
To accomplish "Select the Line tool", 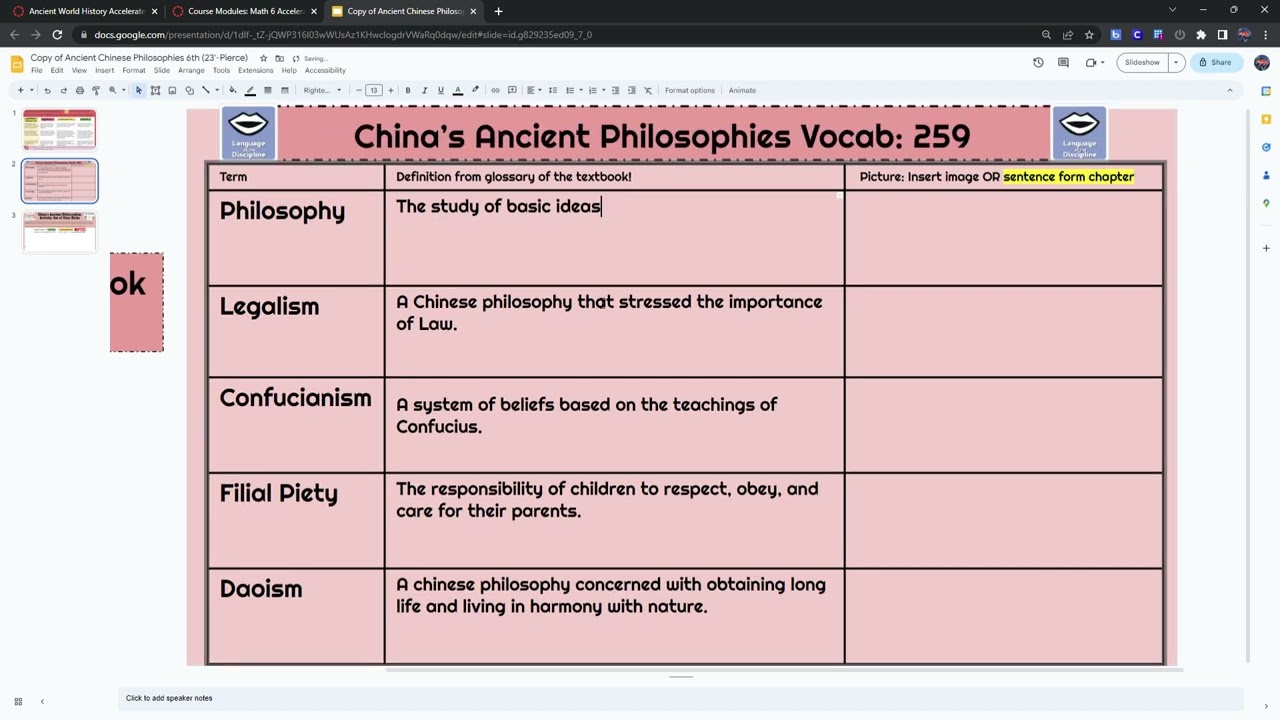I will tap(205, 90).
